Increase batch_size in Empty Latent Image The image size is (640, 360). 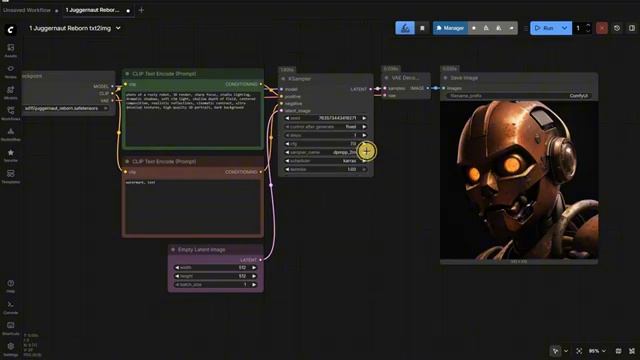pyautogui.click(x=254, y=285)
